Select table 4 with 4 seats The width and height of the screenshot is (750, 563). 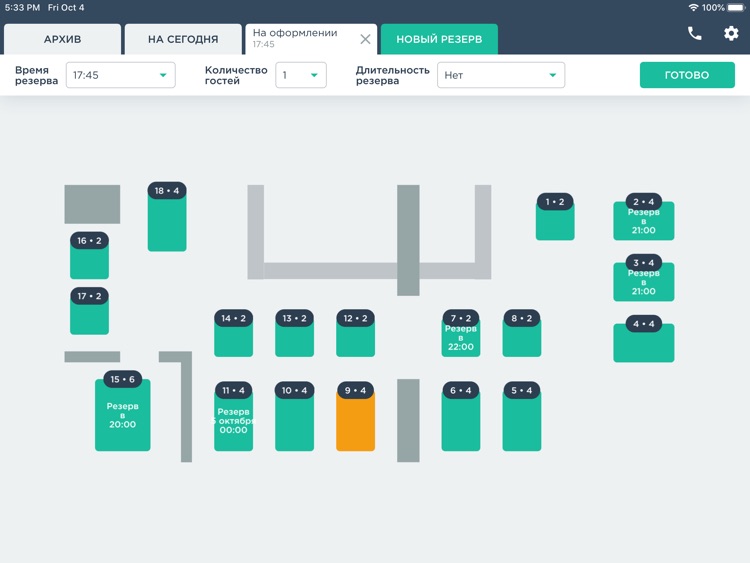[644, 339]
